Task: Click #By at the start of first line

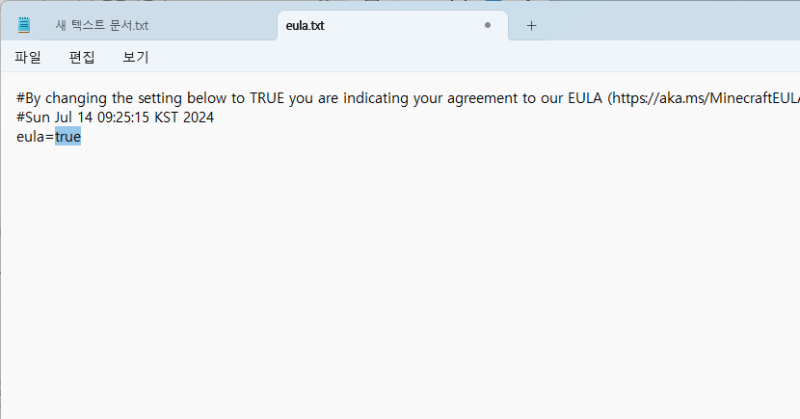Action: click(29, 98)
